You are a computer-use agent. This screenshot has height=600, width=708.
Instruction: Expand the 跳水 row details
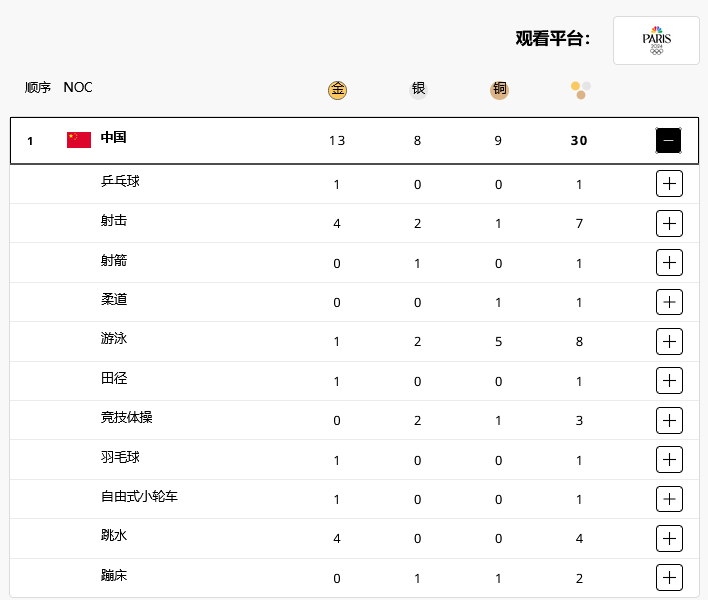click(669, 538)
